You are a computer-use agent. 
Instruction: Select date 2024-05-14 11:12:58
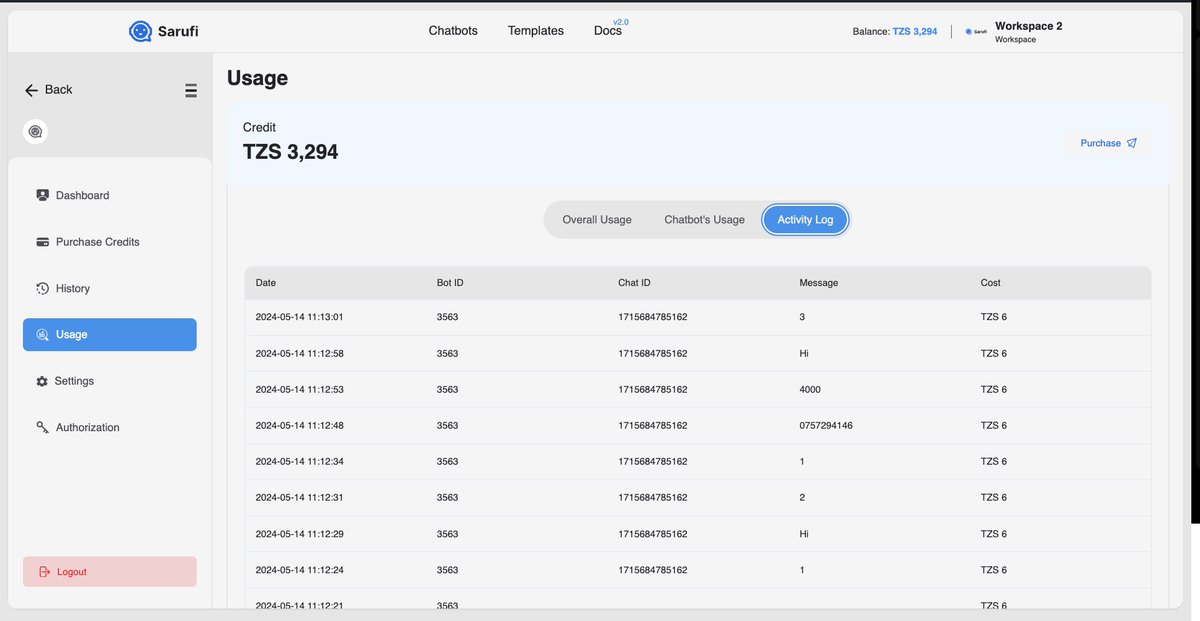301,354
